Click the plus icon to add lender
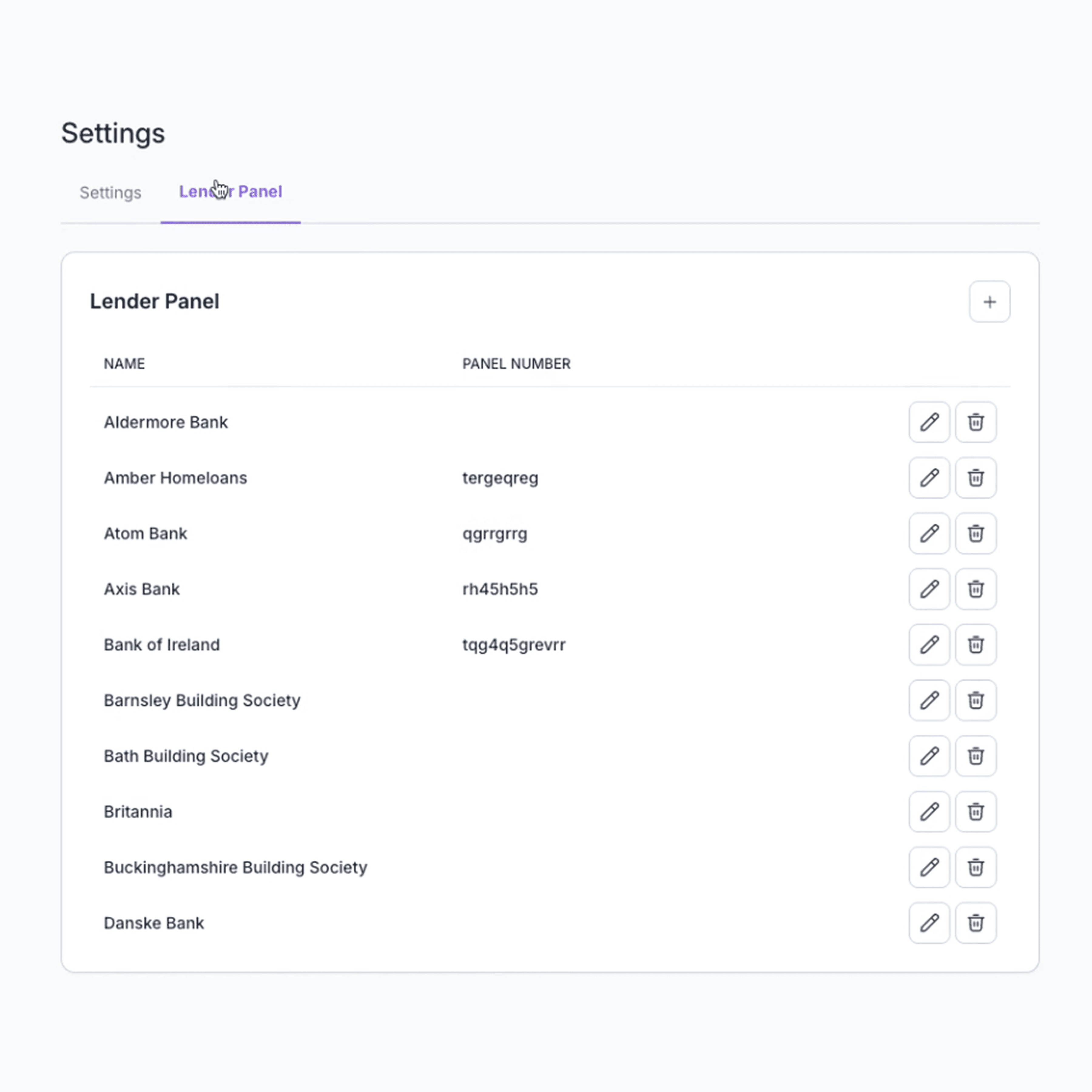The image size is (1092, 1092). click(x=989, y=302)
